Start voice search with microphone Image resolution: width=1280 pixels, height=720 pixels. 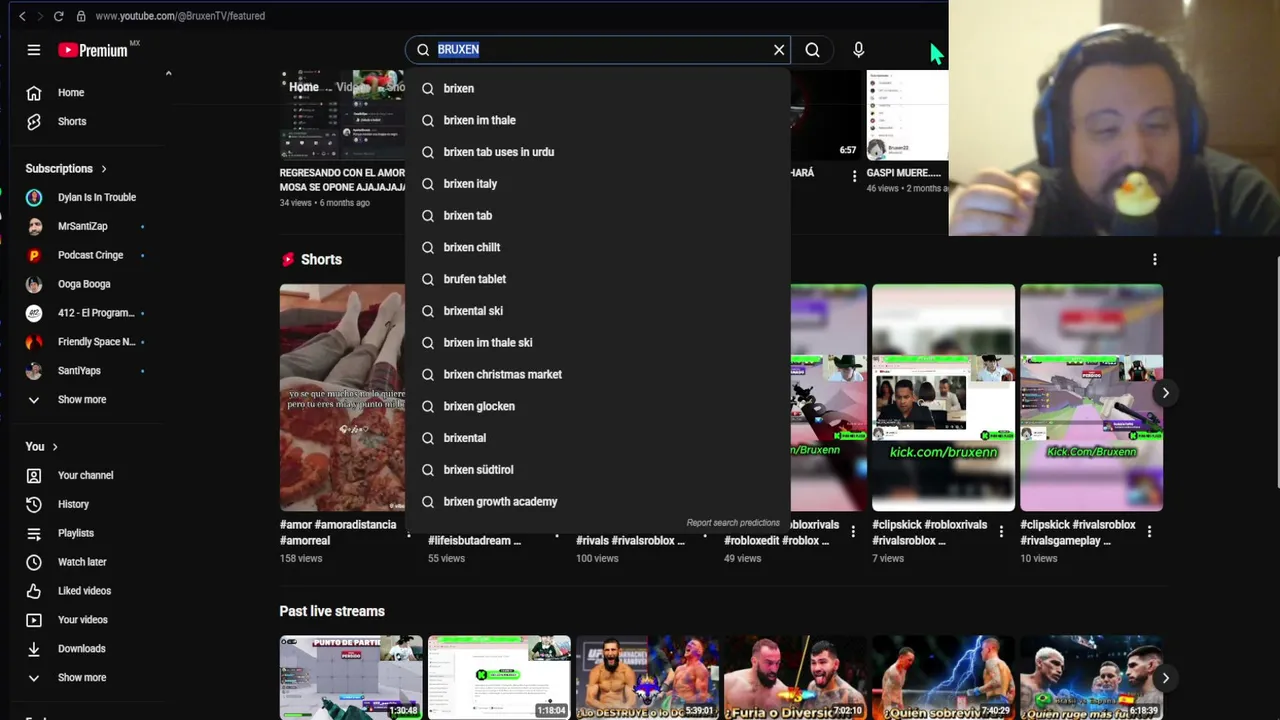[858, 50]
